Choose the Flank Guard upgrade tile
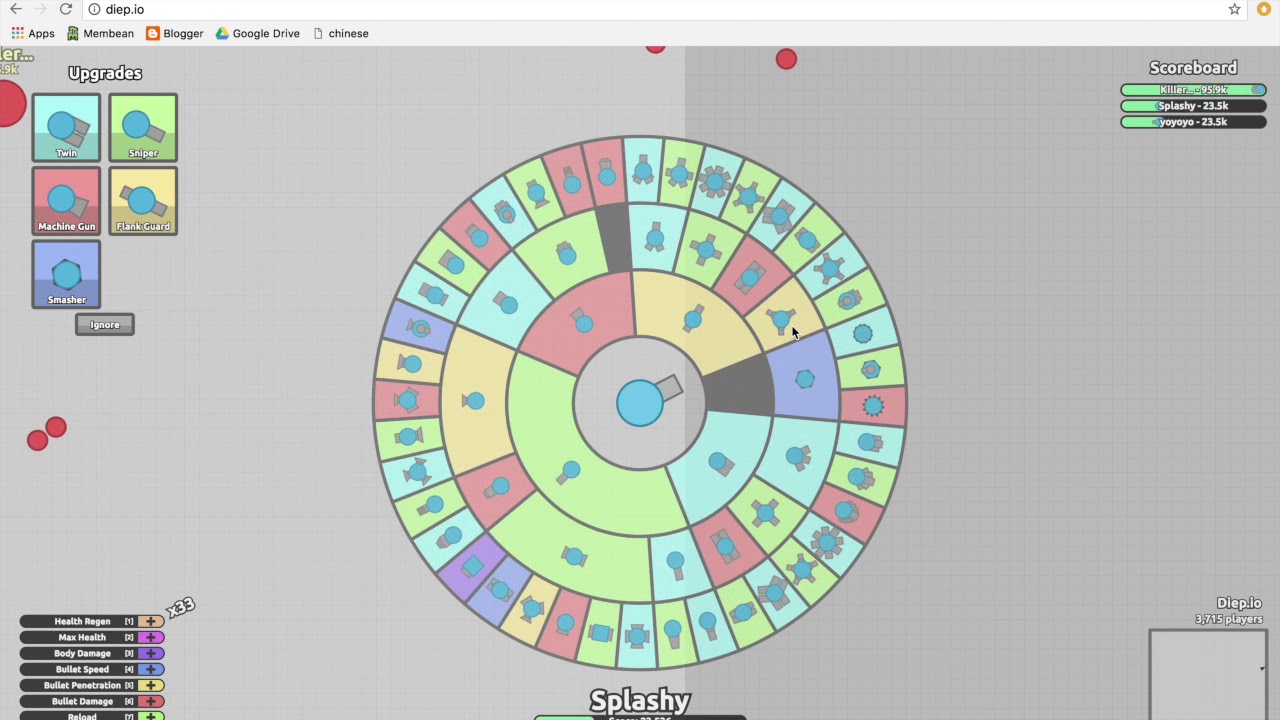The width and height of the screenshot is (1280, 720). tap(143, 201)
